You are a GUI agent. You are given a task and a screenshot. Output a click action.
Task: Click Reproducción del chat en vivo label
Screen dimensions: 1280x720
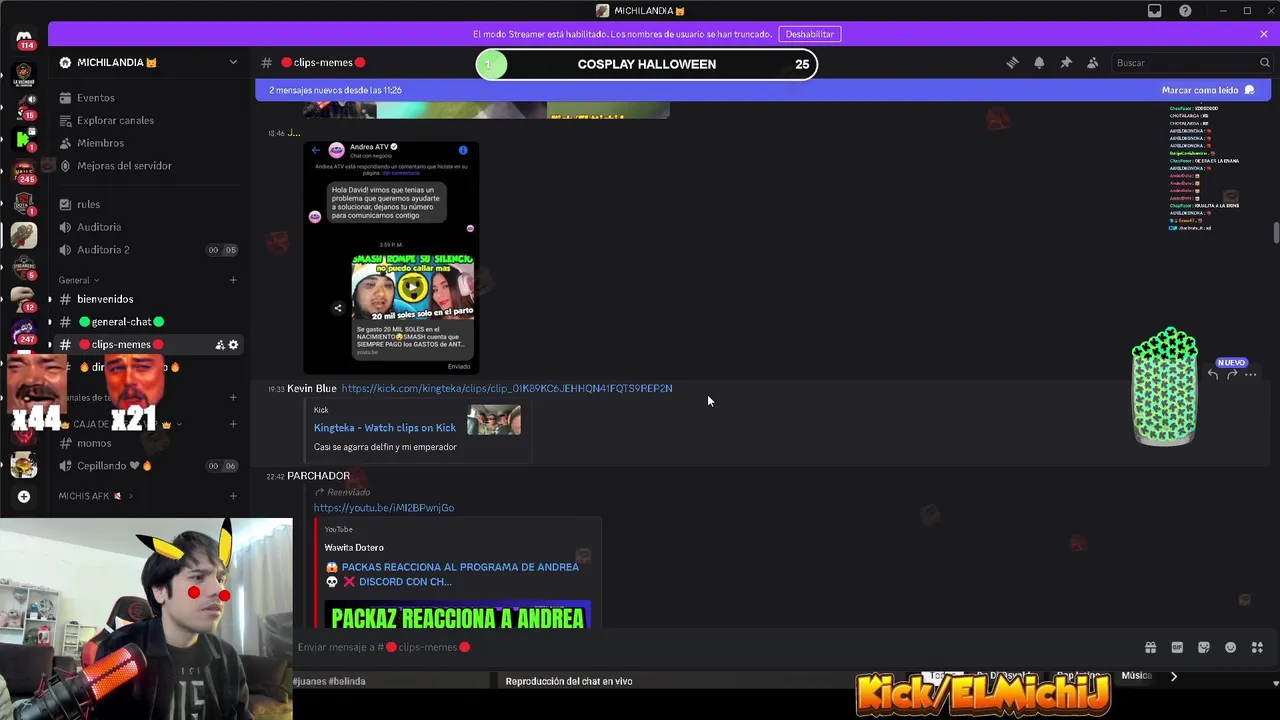pyautogui.click(x=569, y=681)
